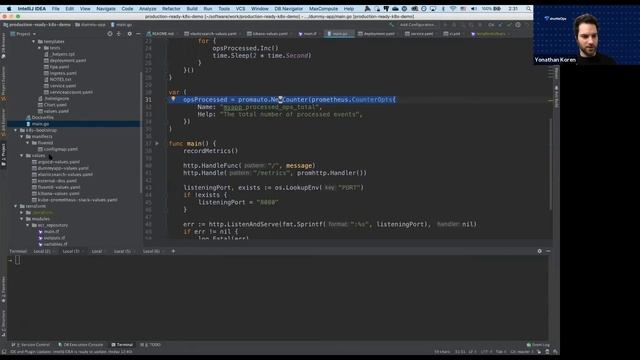Open the VCS menu

(240, 9)
